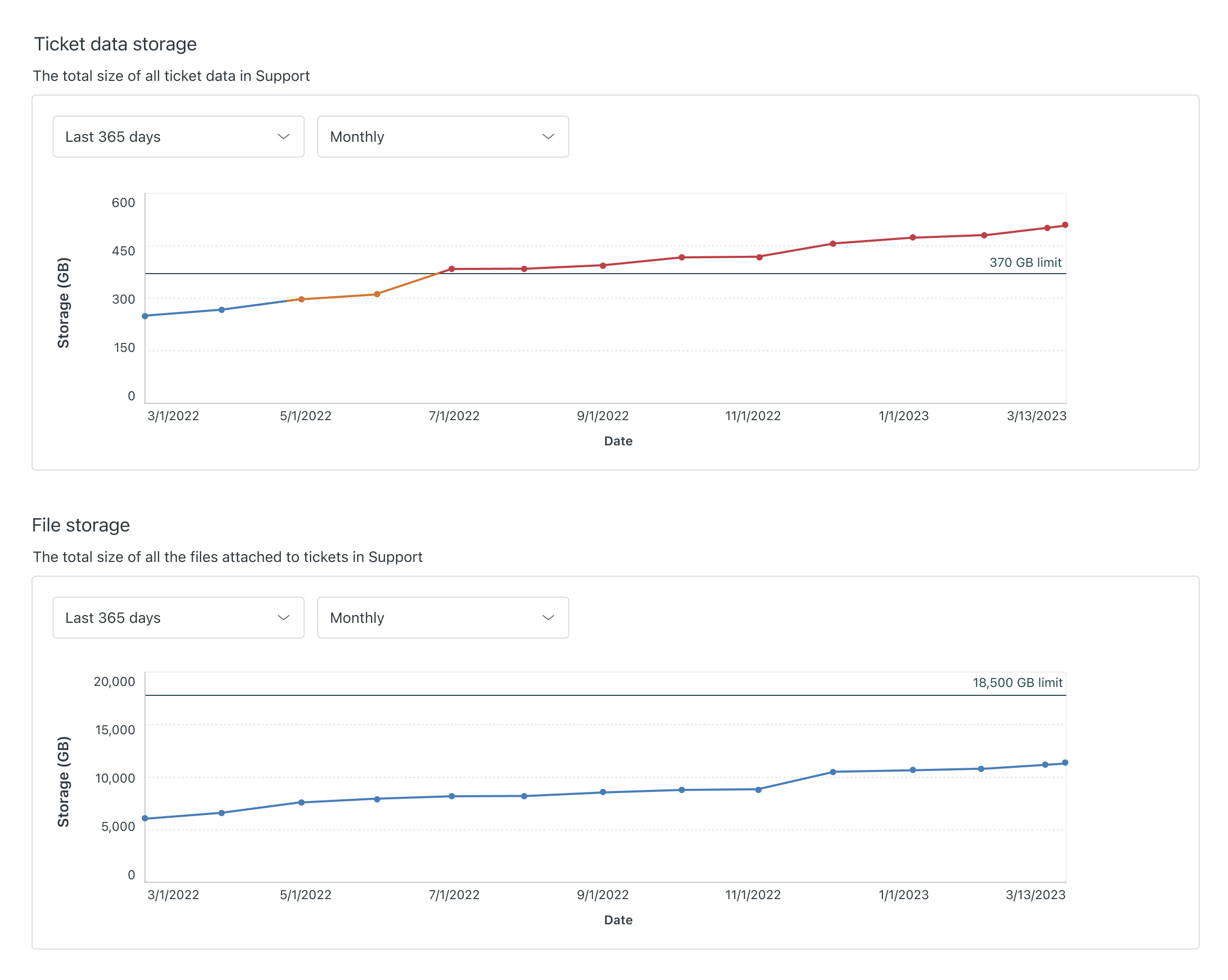Open Ticket data 'Monthly' interval dropdown
Image resolution: width=1228 pixels, height=980 pixels.
point(442,137)
